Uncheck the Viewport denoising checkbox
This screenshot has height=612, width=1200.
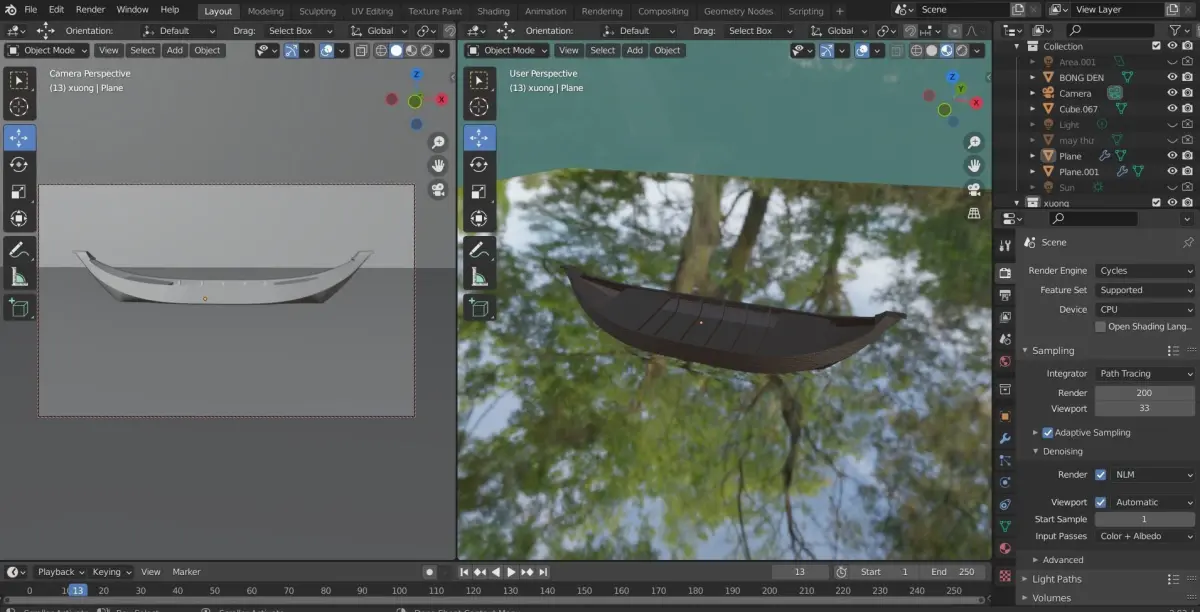(x=1101, y=502)
